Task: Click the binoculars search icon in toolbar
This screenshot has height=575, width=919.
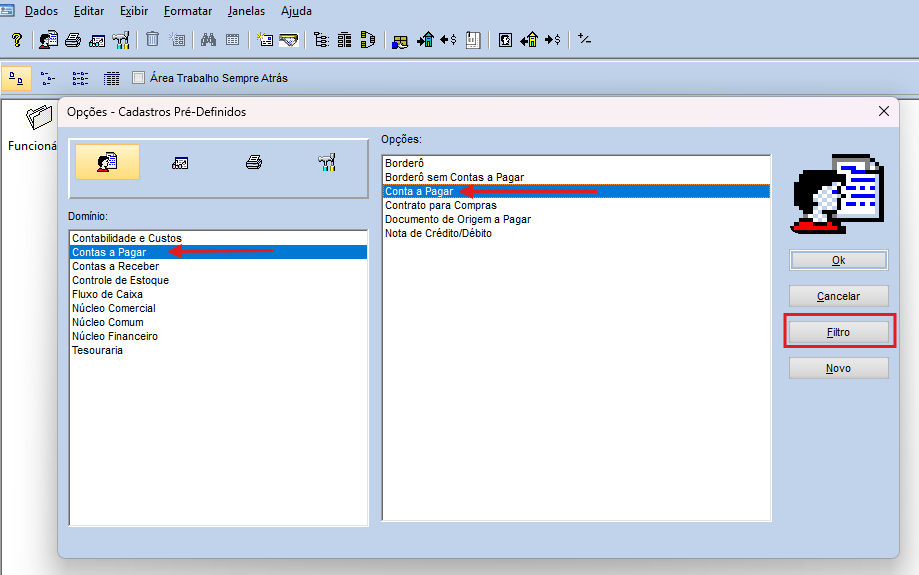Action: [x=208, y=40]
